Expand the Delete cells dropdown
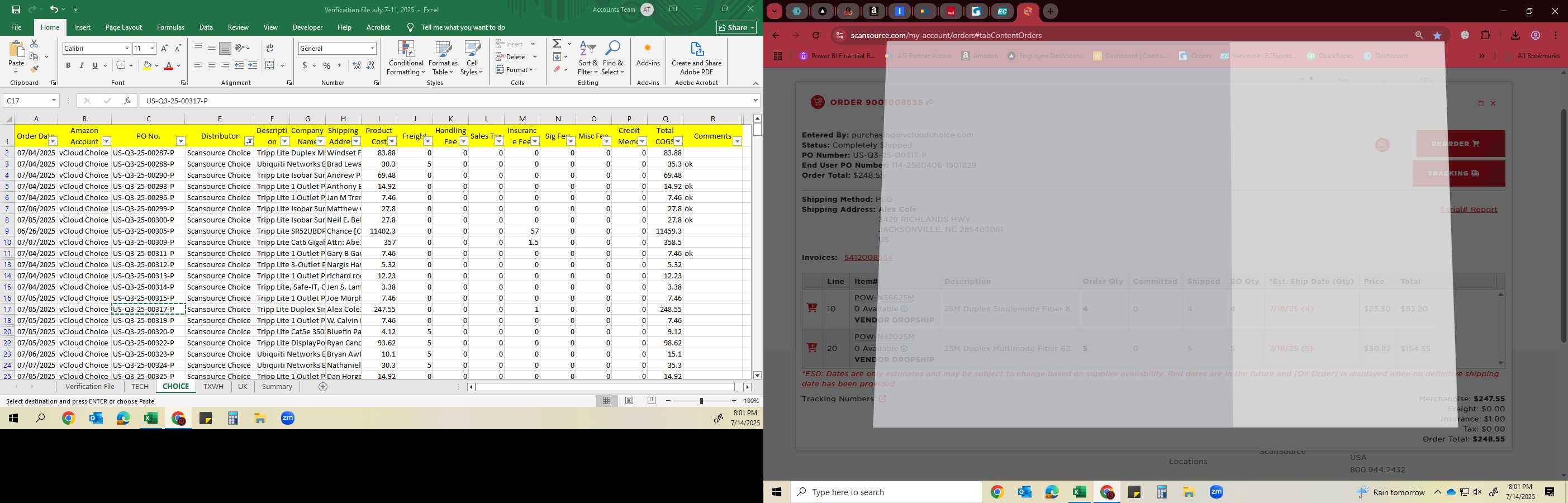This screenshot has height=503, width=1568. pos(535,56)
